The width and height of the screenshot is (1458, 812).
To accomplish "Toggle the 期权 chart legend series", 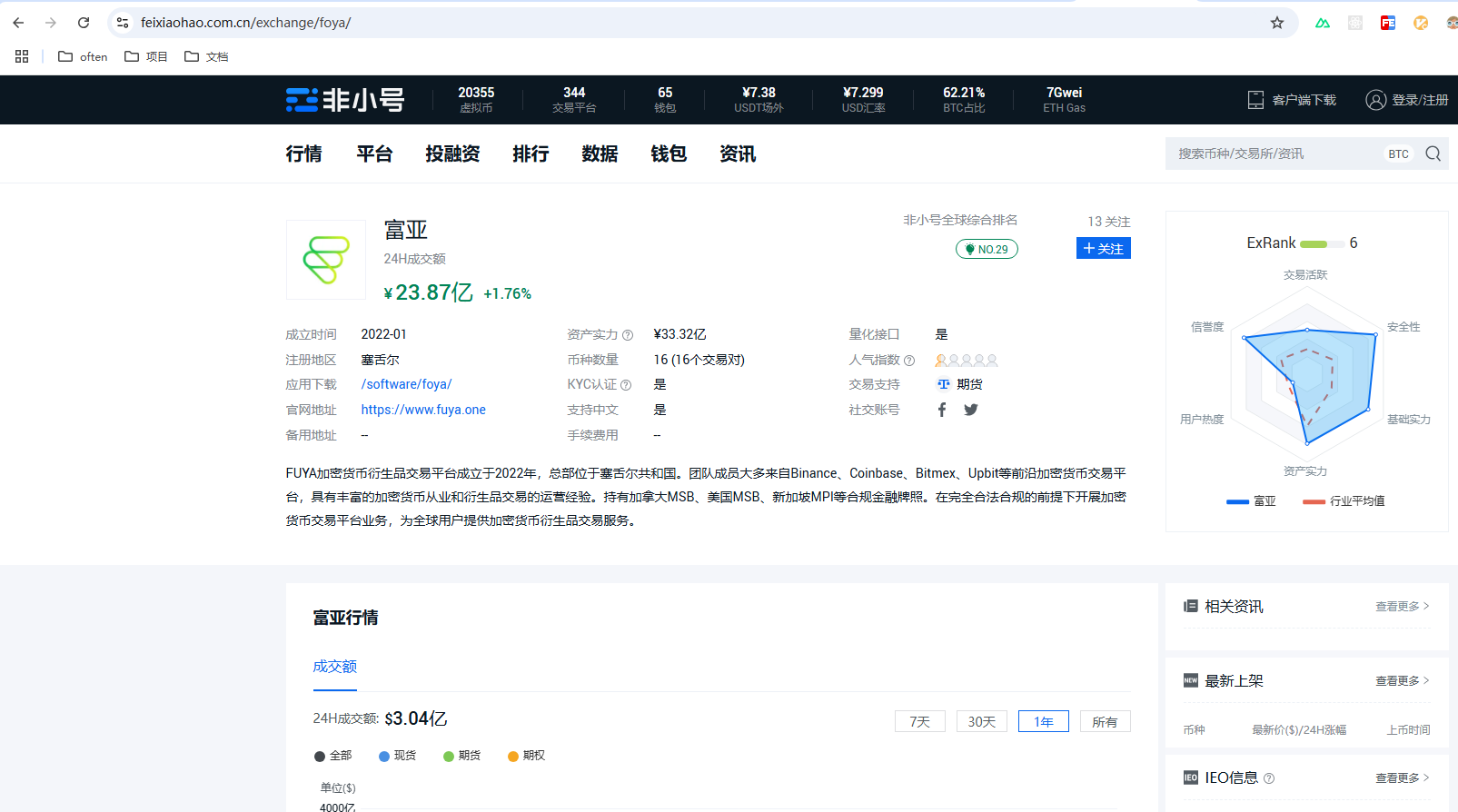I will (526, 756).
